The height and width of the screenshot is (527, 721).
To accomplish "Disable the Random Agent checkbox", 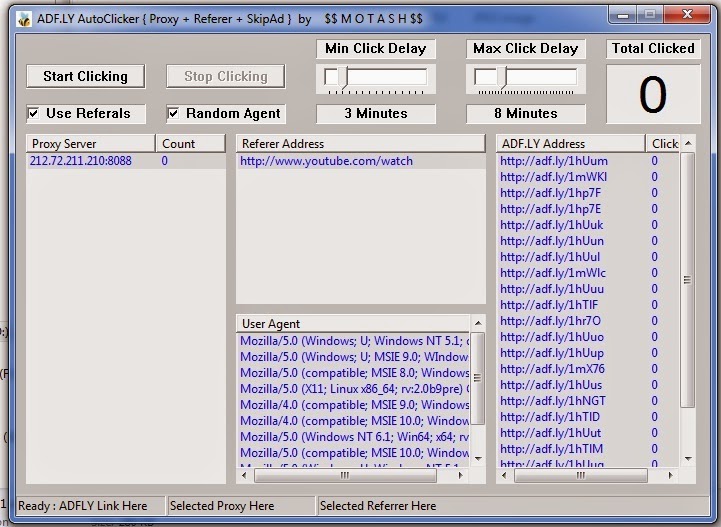I will tap(173, 113).
